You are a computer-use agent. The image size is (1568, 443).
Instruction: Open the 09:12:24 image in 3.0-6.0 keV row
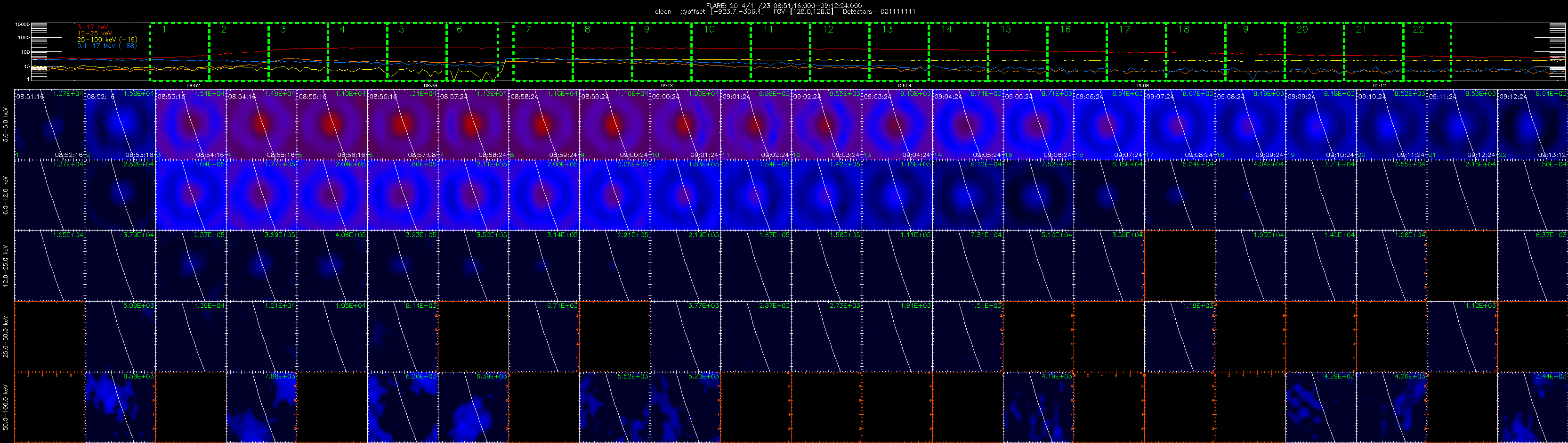pos(1532,124)
